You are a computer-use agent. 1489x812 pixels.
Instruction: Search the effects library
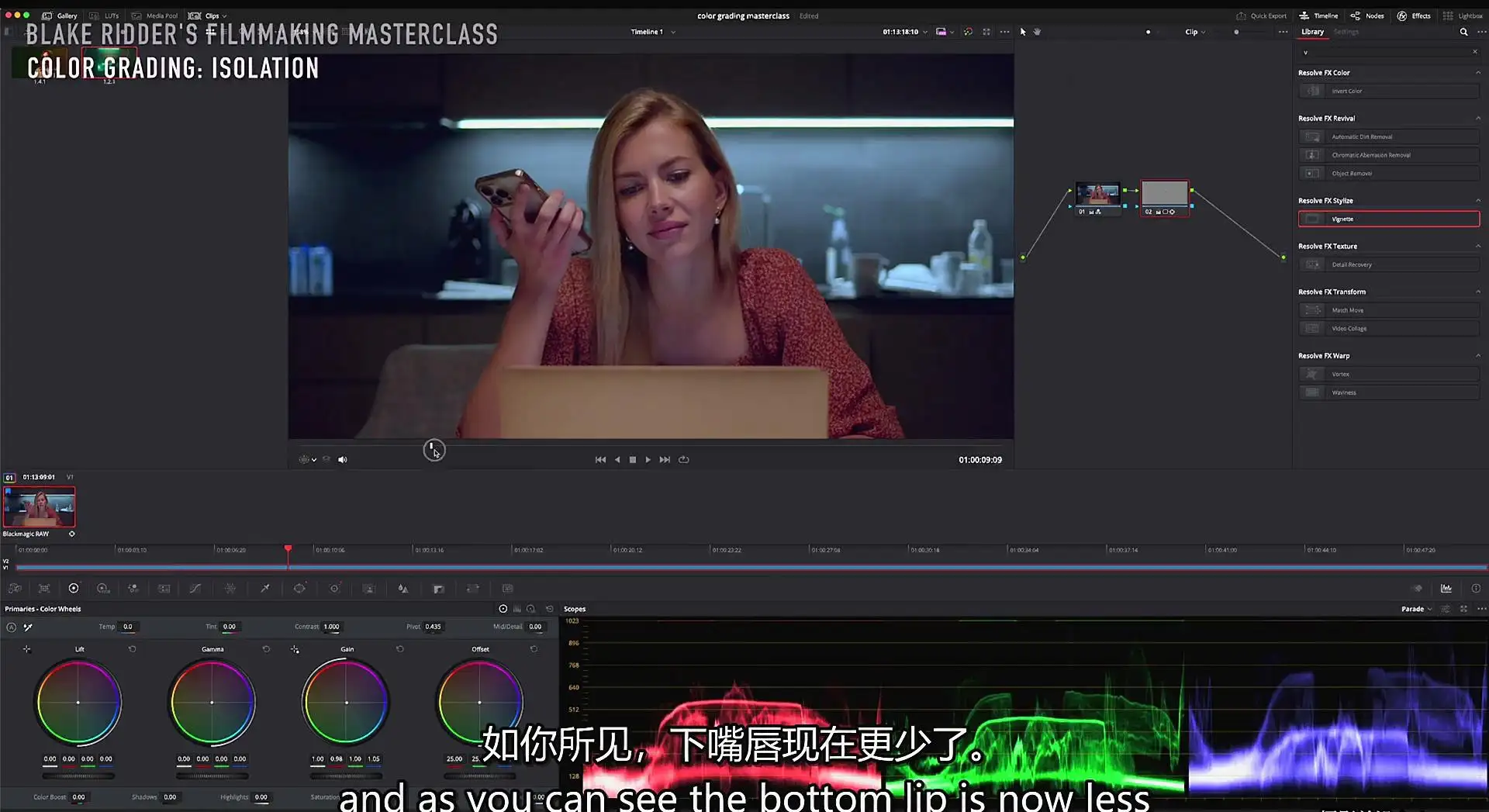(x=1463, y=32)
